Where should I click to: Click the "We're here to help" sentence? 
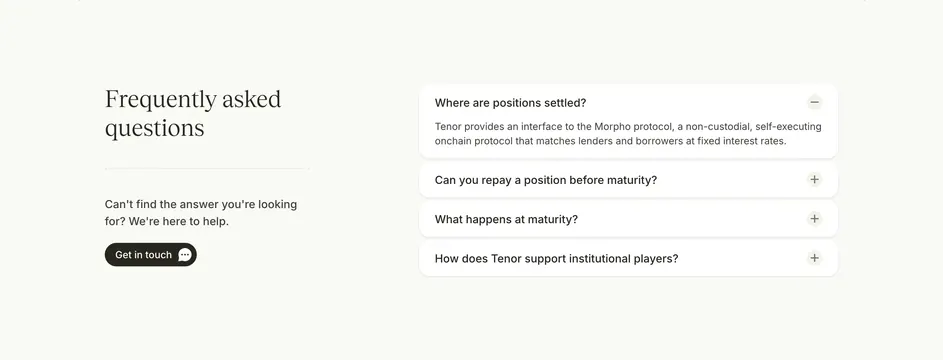(179, 221)
